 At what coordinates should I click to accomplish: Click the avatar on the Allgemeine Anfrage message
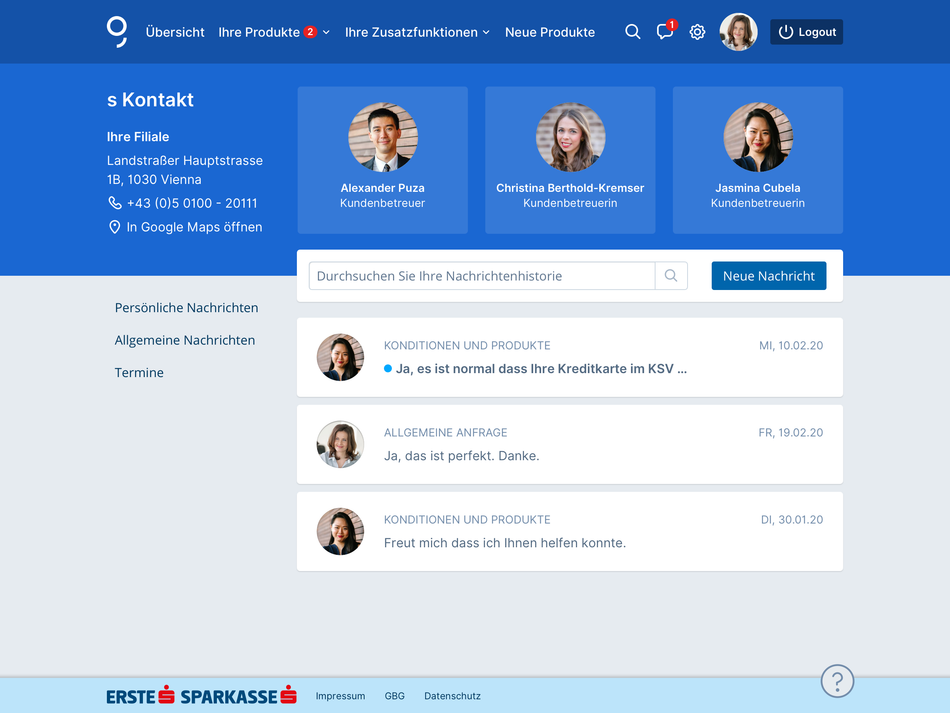click(340, 444)
